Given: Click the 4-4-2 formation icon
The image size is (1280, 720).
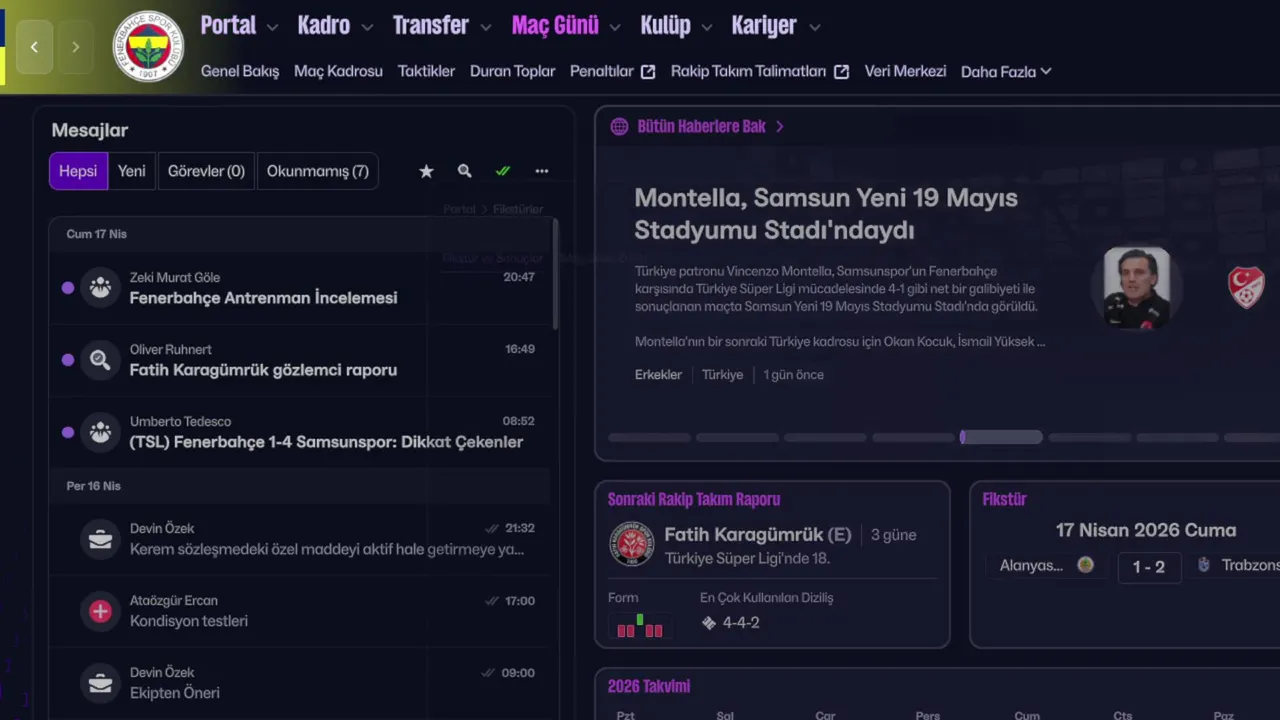Looking at the screenshot, I should click(x=709, y=623).
